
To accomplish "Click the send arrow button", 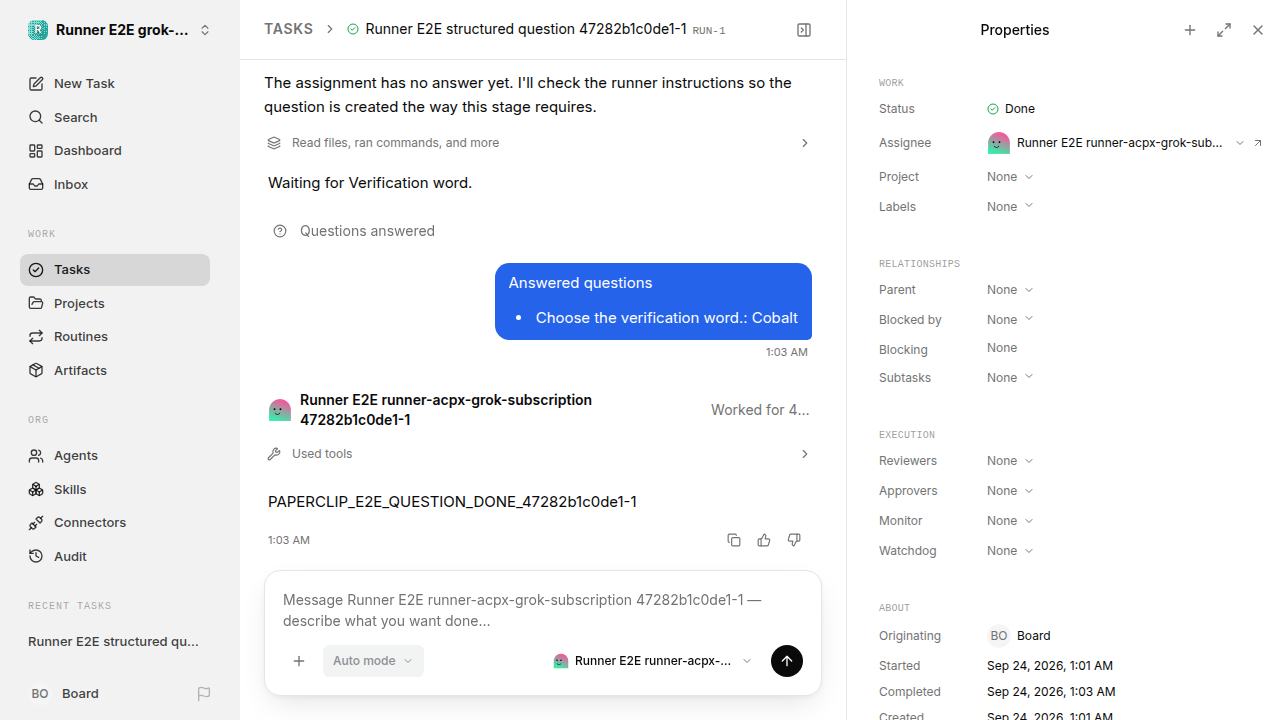I will [787, 661].
